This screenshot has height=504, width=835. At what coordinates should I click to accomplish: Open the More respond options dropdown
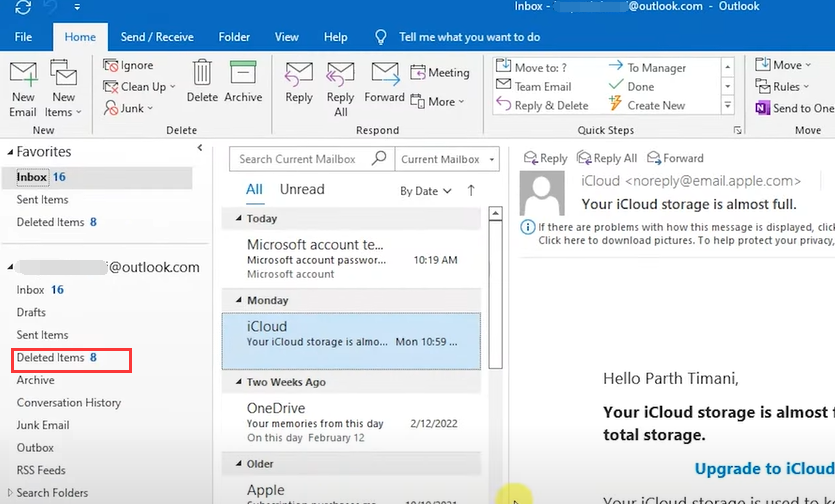coord(438,101)
